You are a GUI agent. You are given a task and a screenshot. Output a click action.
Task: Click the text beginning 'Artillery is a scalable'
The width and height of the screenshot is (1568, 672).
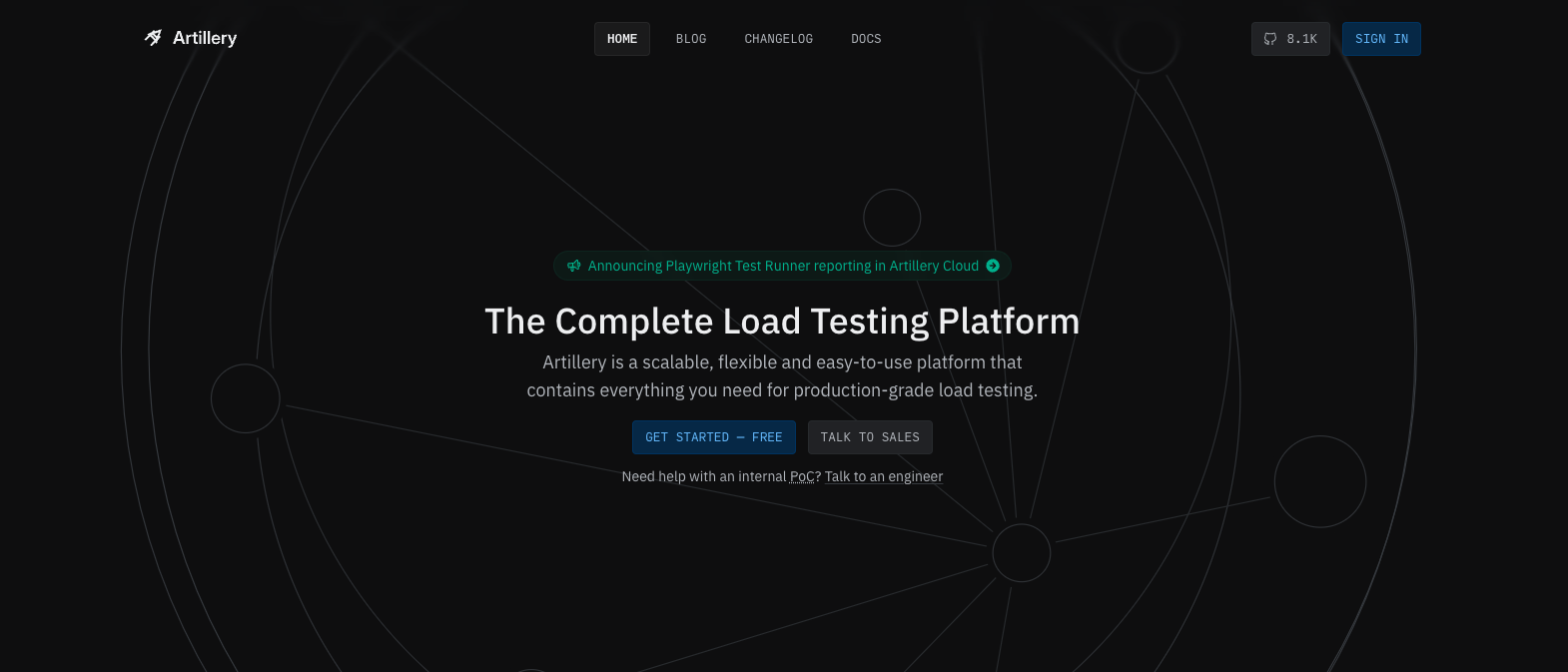point(782,376)
